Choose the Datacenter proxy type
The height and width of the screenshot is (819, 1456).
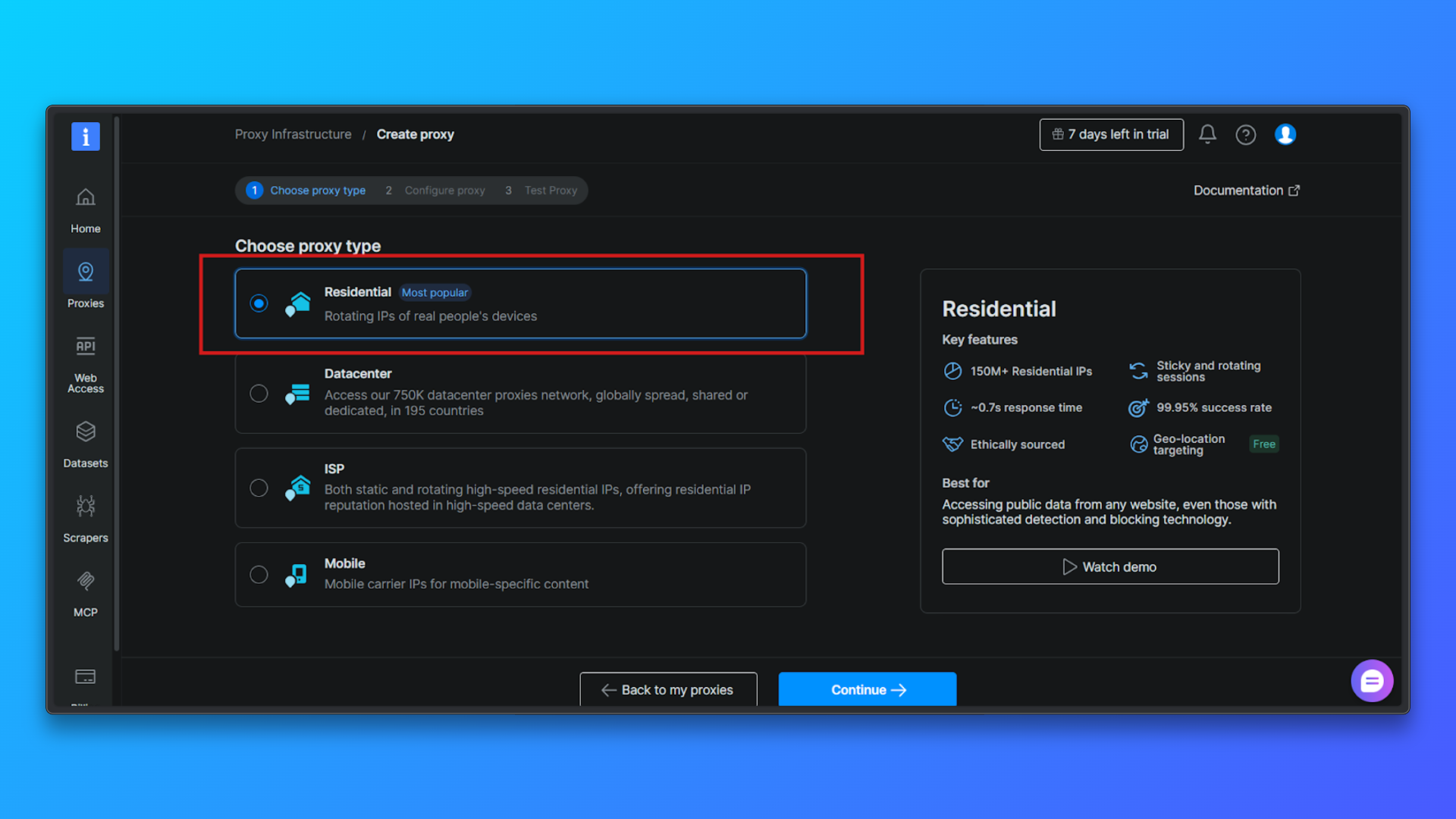click(259, 394)
